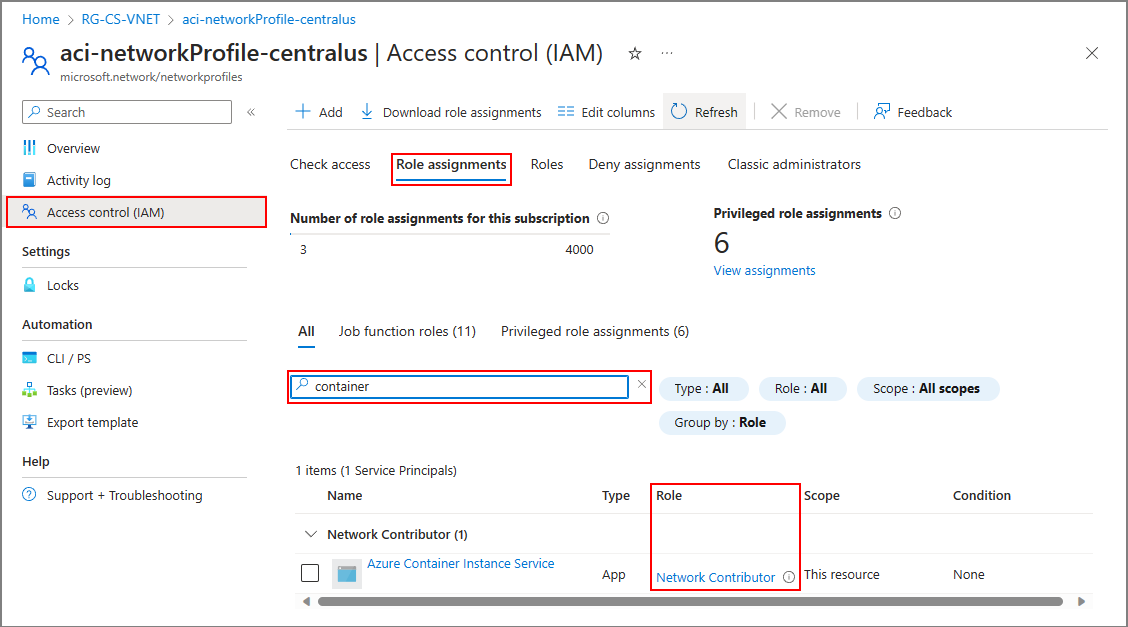Image resolution: width=1128 pixels, height=627 pixels.
Task: Switch to the Check access tab
Action: (330, 164)
